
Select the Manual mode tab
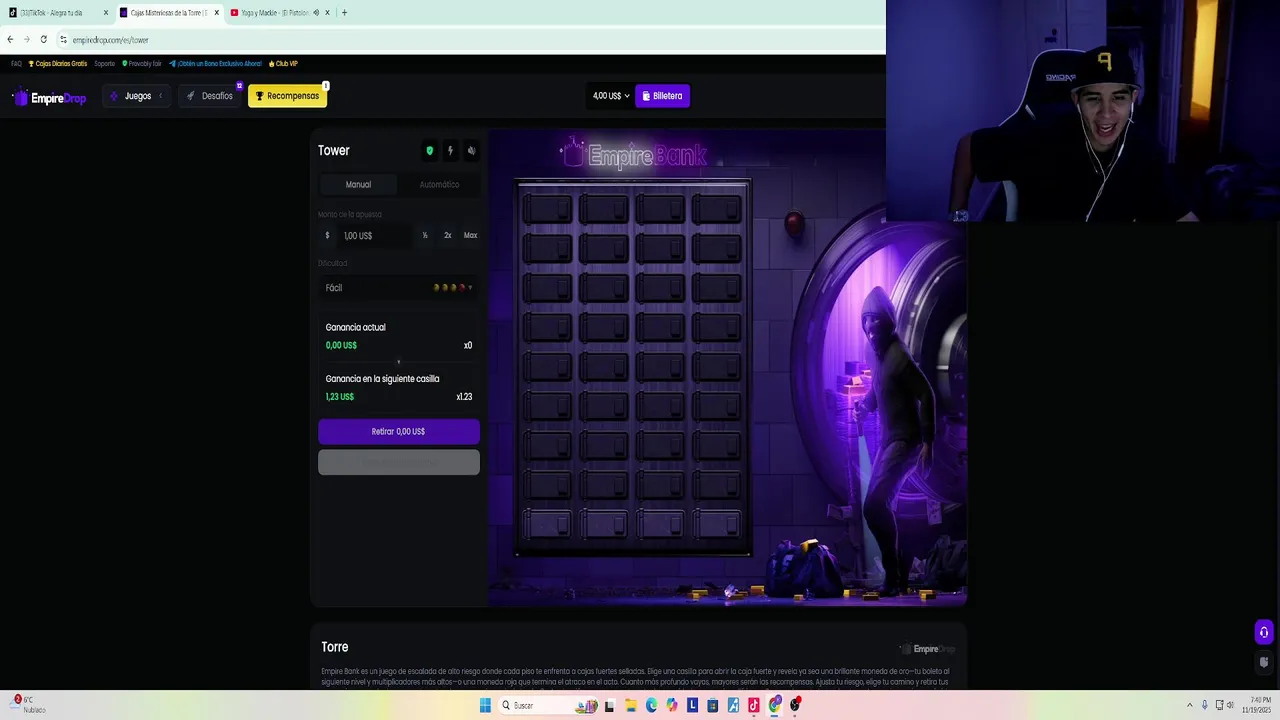(x=358, y=184)
